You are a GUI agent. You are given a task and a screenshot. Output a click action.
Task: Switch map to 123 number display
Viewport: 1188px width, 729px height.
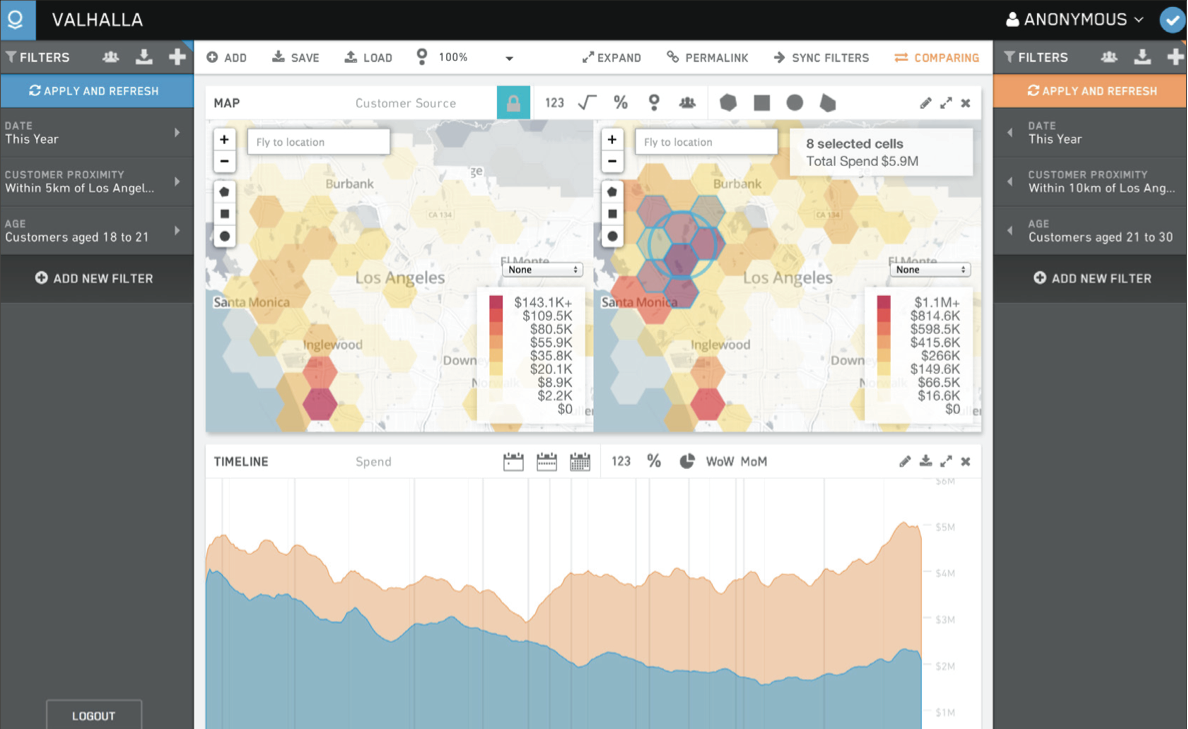coord(555,102)
